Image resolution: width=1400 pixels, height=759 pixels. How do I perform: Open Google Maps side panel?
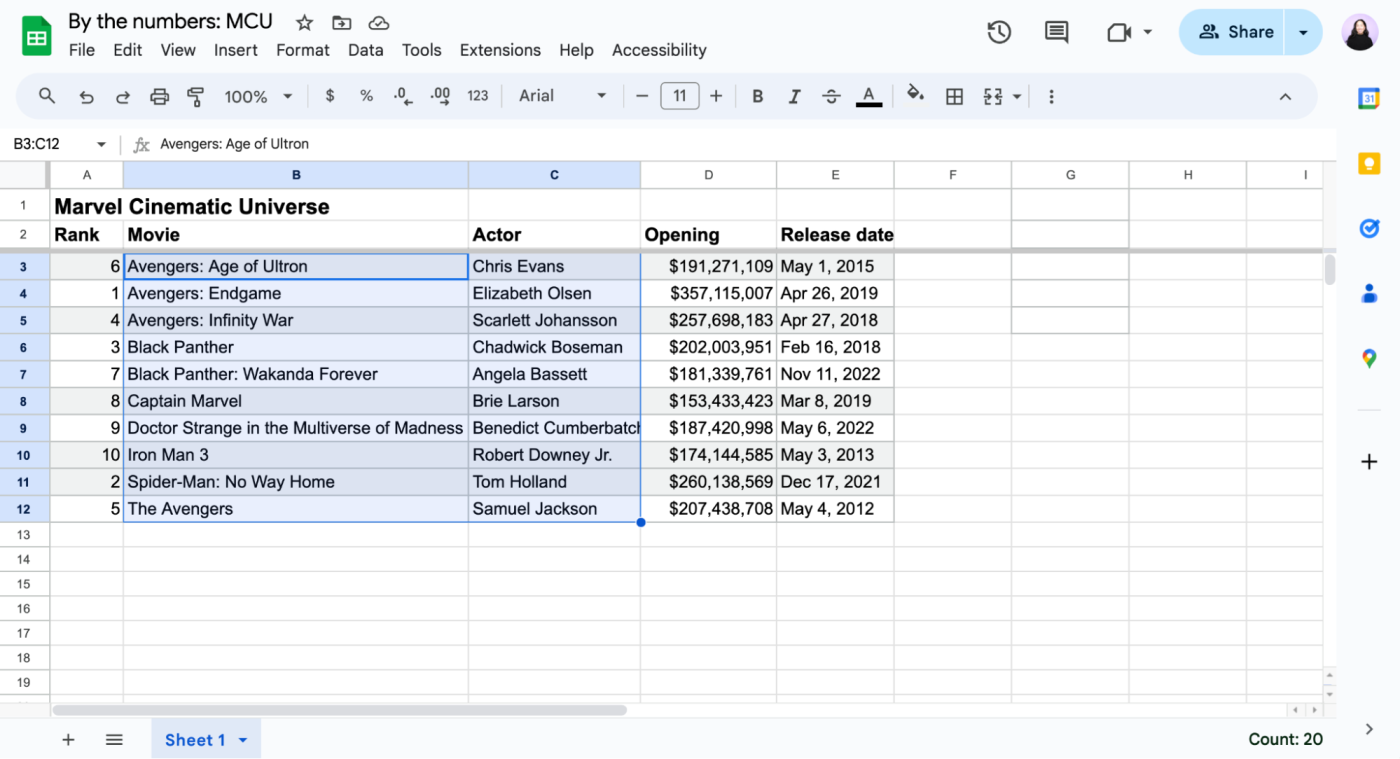[x=1369, y=358]
